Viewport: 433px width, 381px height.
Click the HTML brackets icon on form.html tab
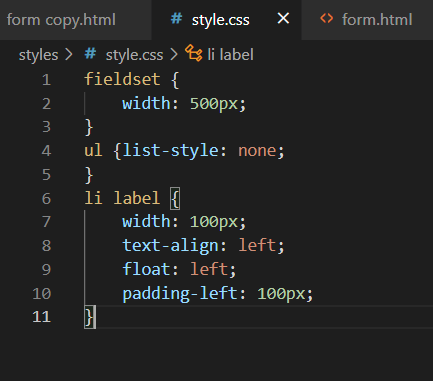[x=326, y=19]
